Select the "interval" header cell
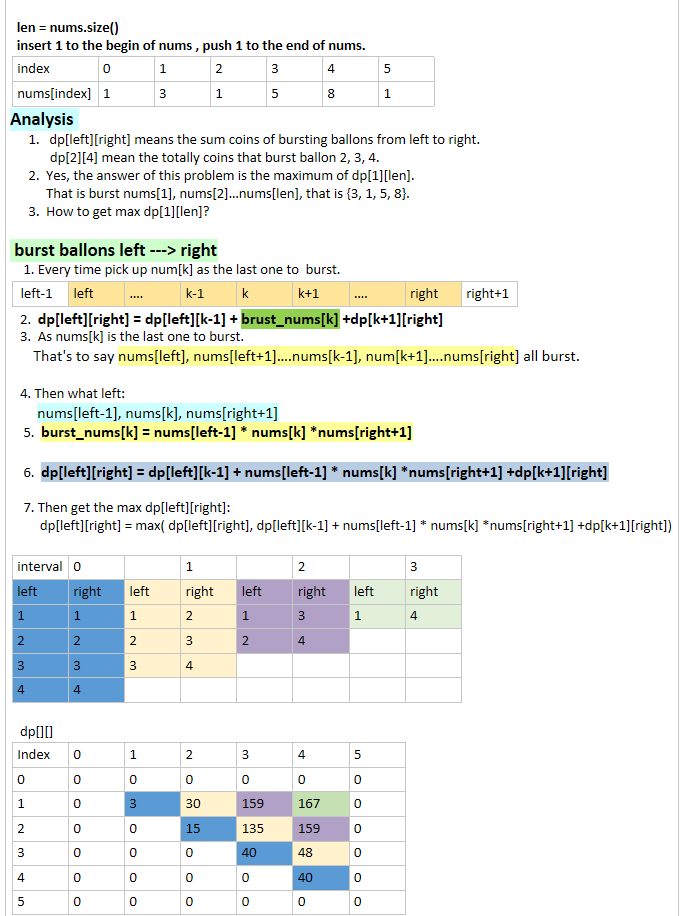This screenshot has width=686, height=916. 40,567
